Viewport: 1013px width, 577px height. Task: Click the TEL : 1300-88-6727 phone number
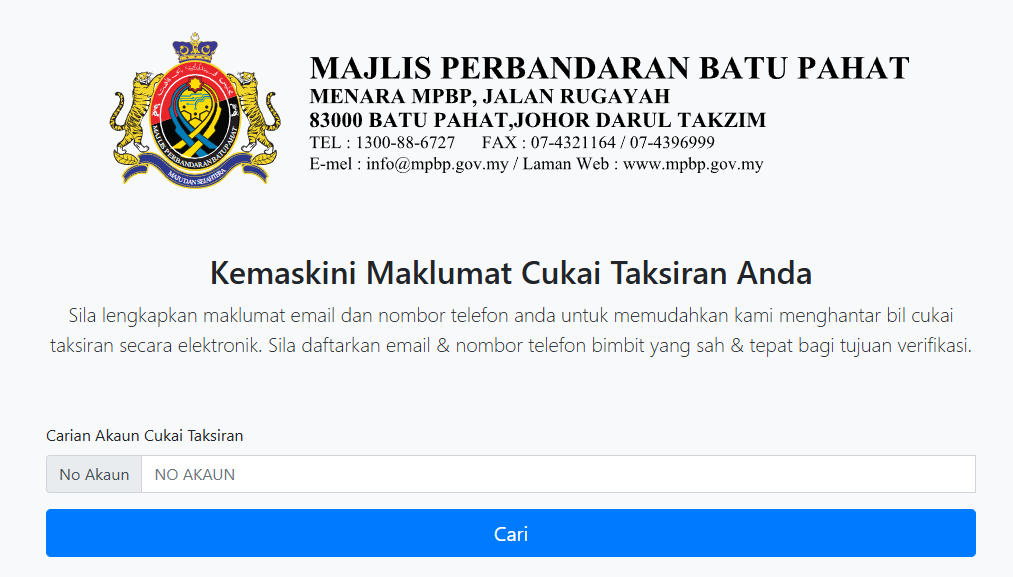(382, 142)
